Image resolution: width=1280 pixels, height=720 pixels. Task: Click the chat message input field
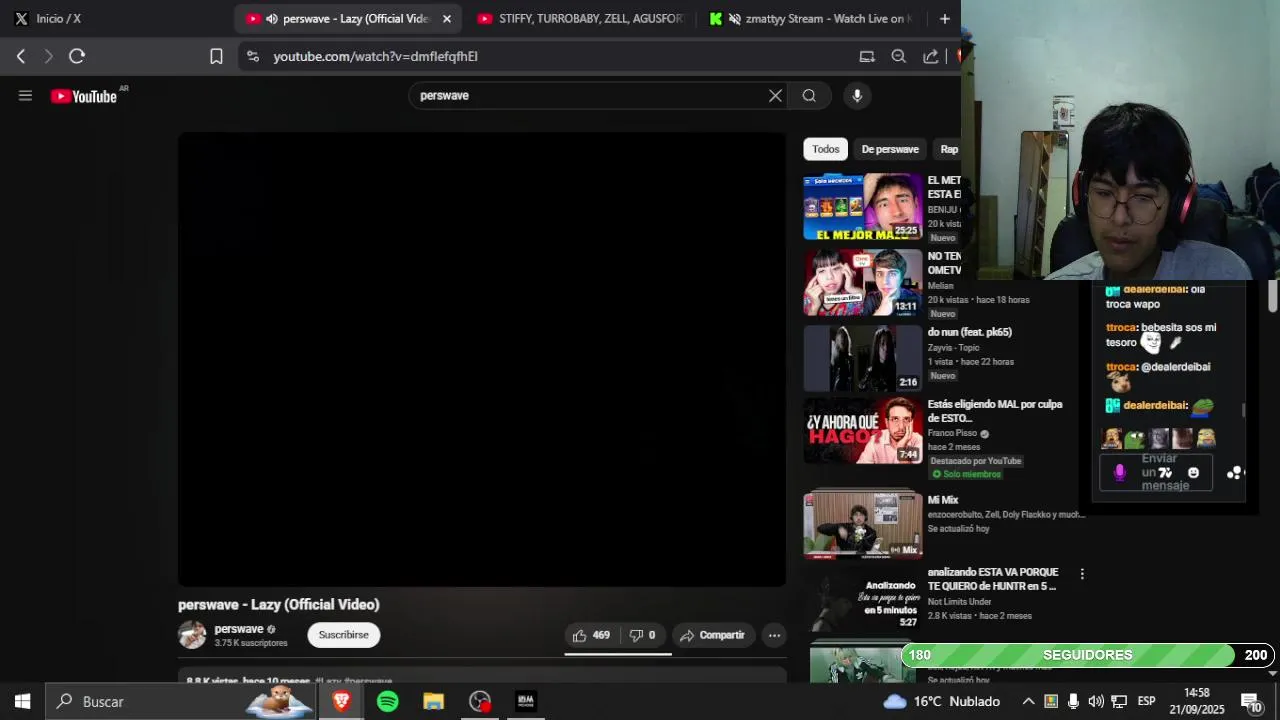[x=1157, y=472]
